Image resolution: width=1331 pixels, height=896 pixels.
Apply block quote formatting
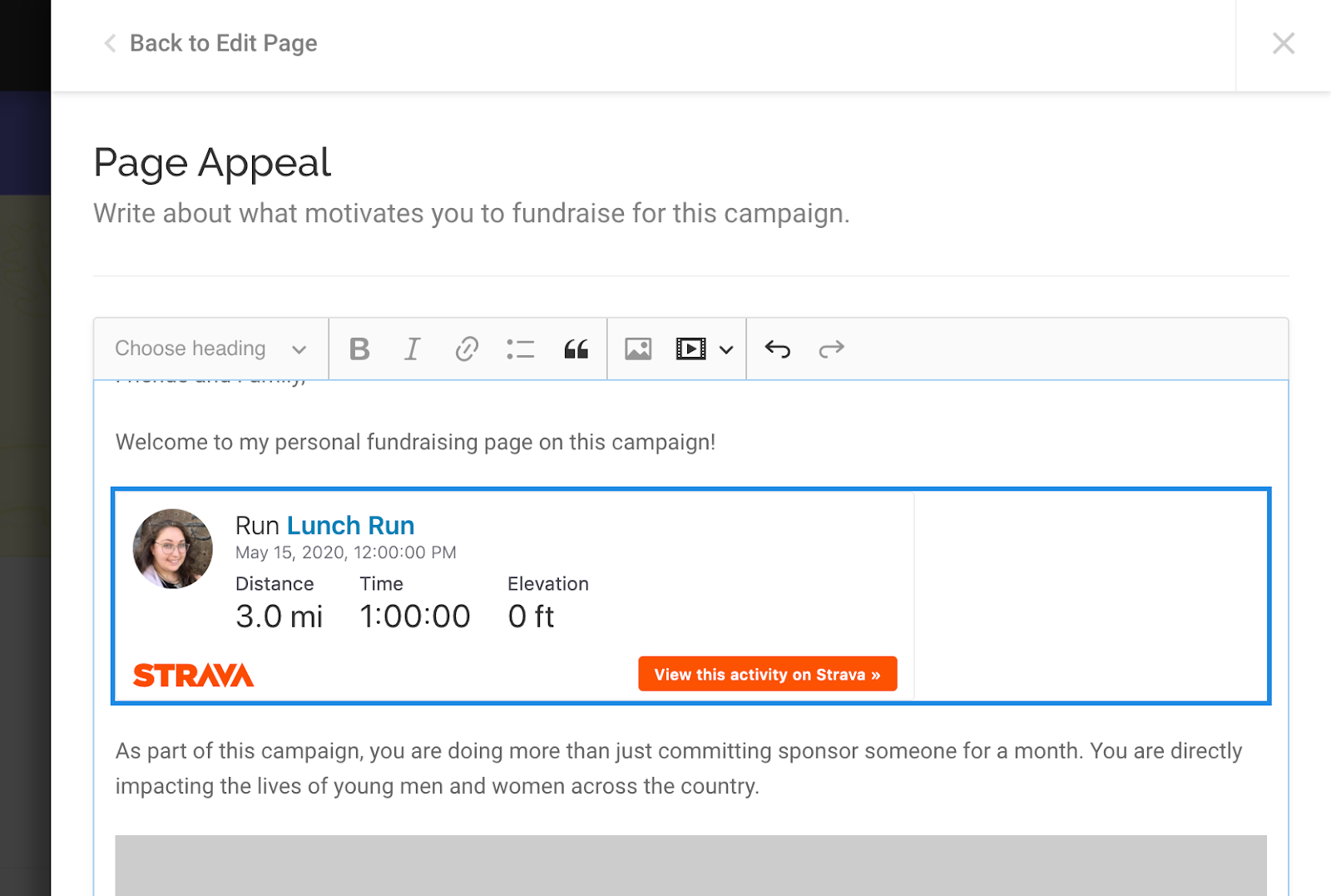click(576, 349)
